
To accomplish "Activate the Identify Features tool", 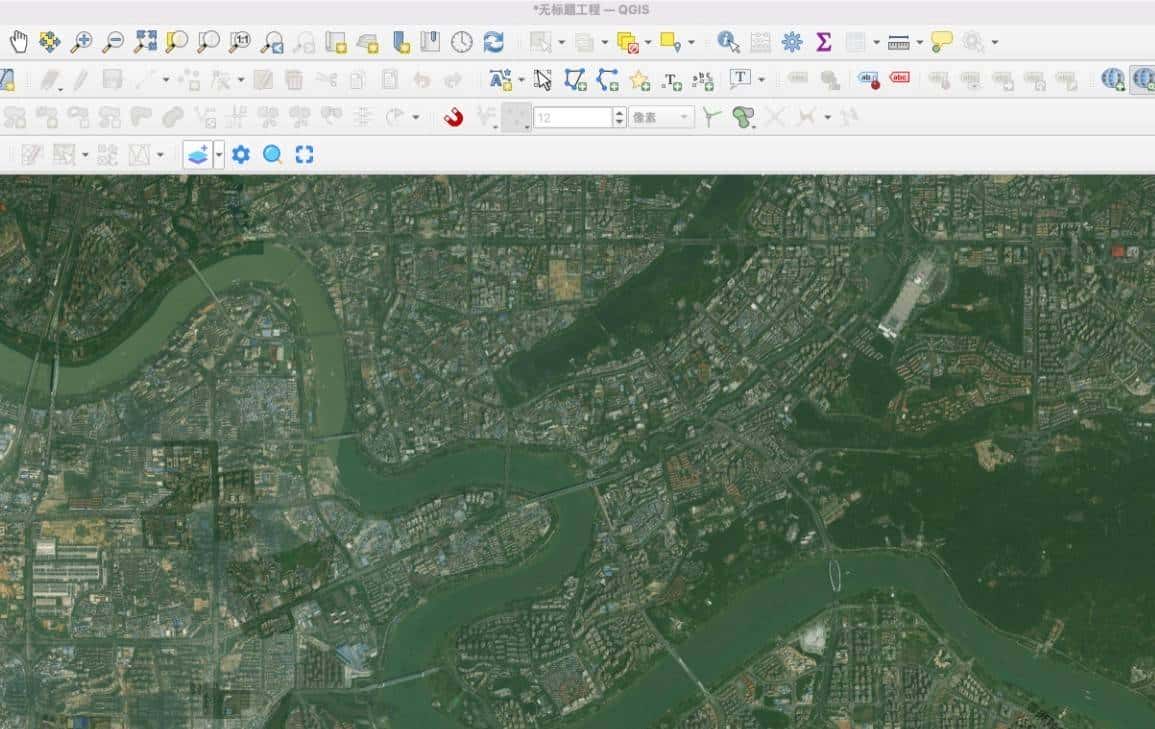I will point(728,42).
